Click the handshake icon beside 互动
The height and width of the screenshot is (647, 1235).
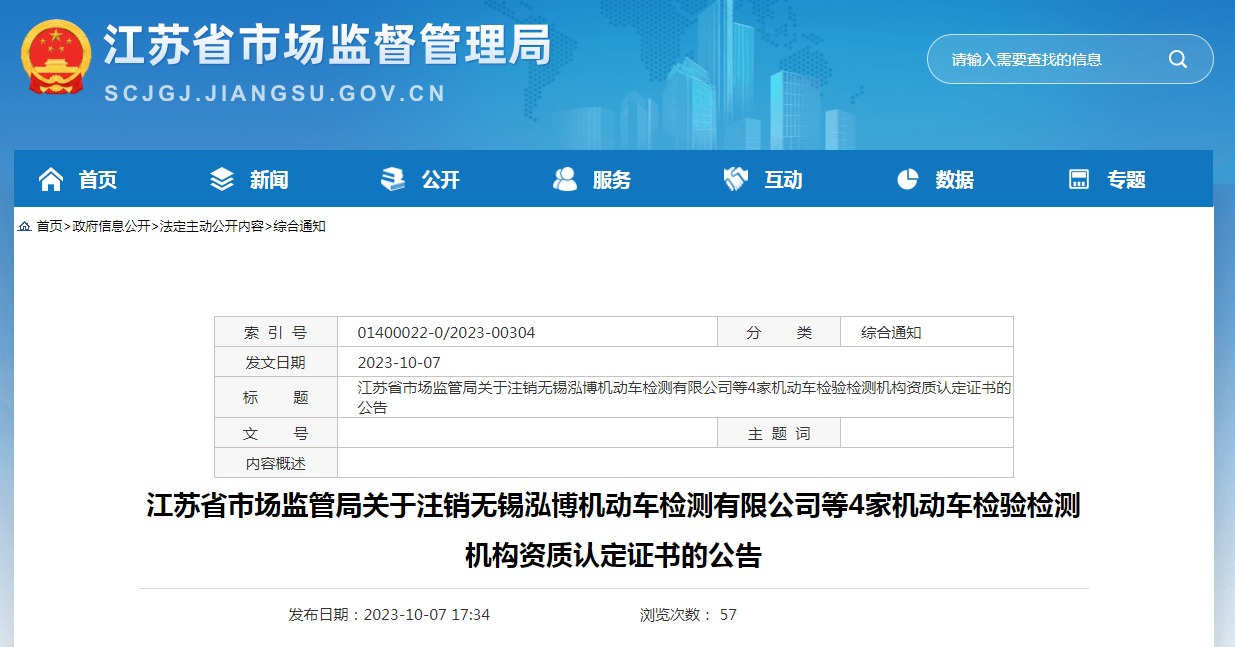click(736, 179)
